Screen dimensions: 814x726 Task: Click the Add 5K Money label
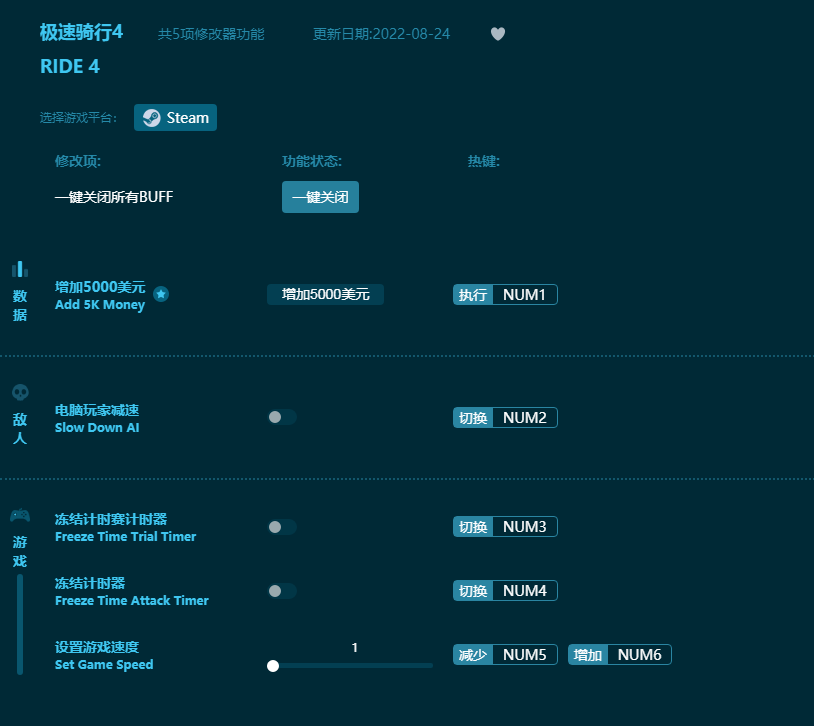(100, 305)
